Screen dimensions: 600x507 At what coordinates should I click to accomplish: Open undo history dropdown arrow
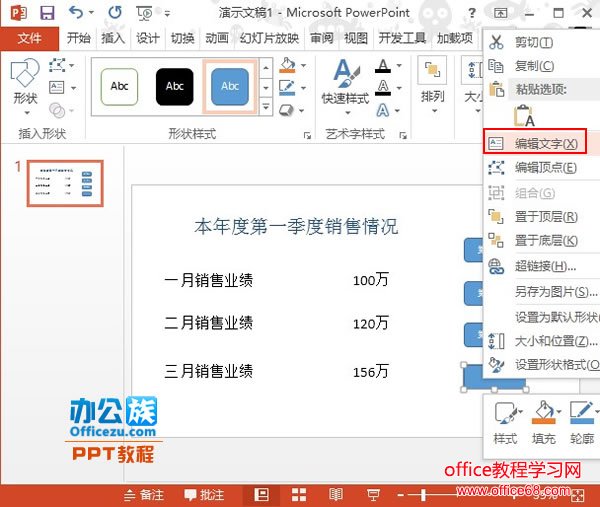(91, 13)
